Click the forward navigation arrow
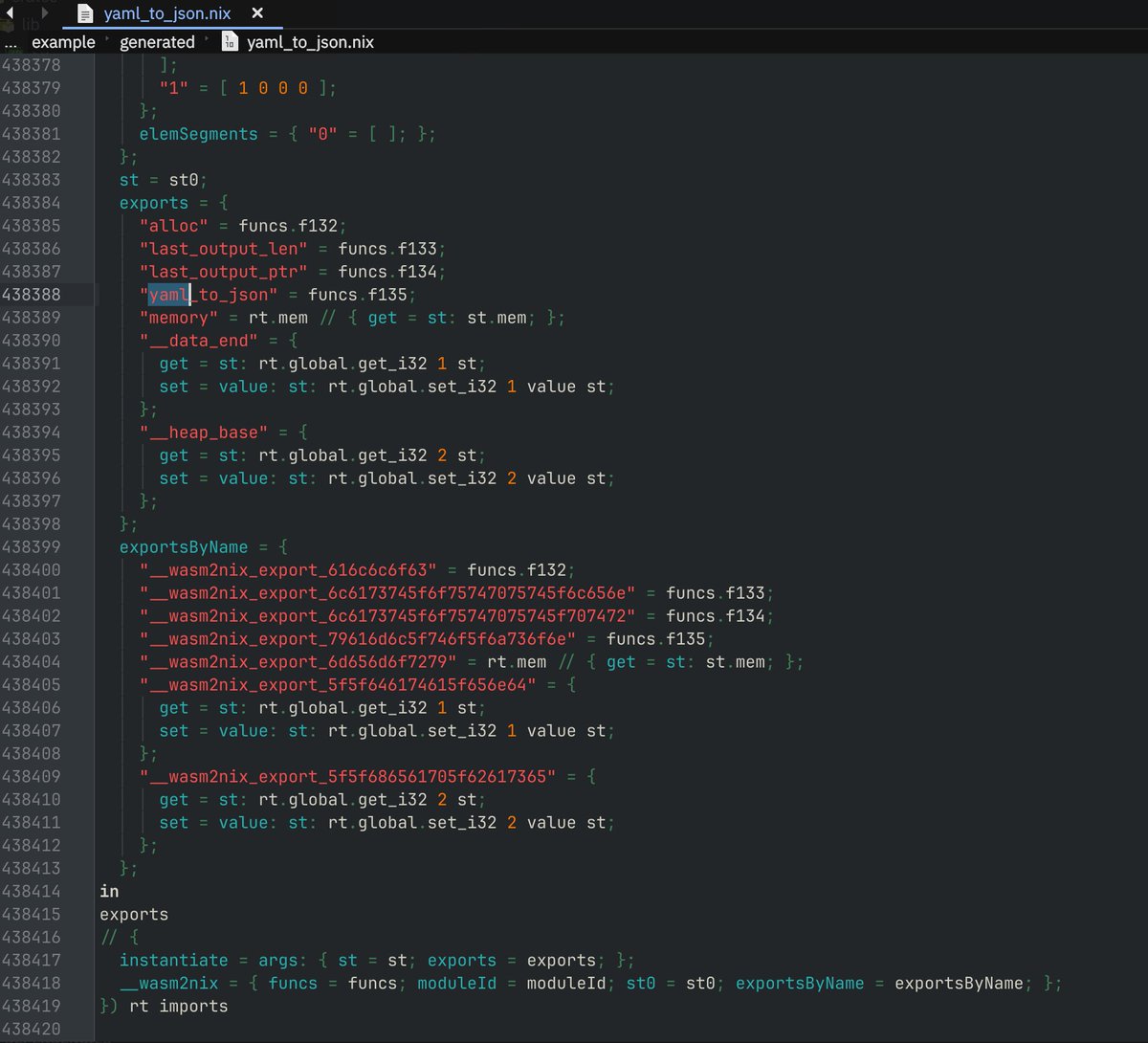This screenshot has width=1148, height=1043. pos(44,12)
